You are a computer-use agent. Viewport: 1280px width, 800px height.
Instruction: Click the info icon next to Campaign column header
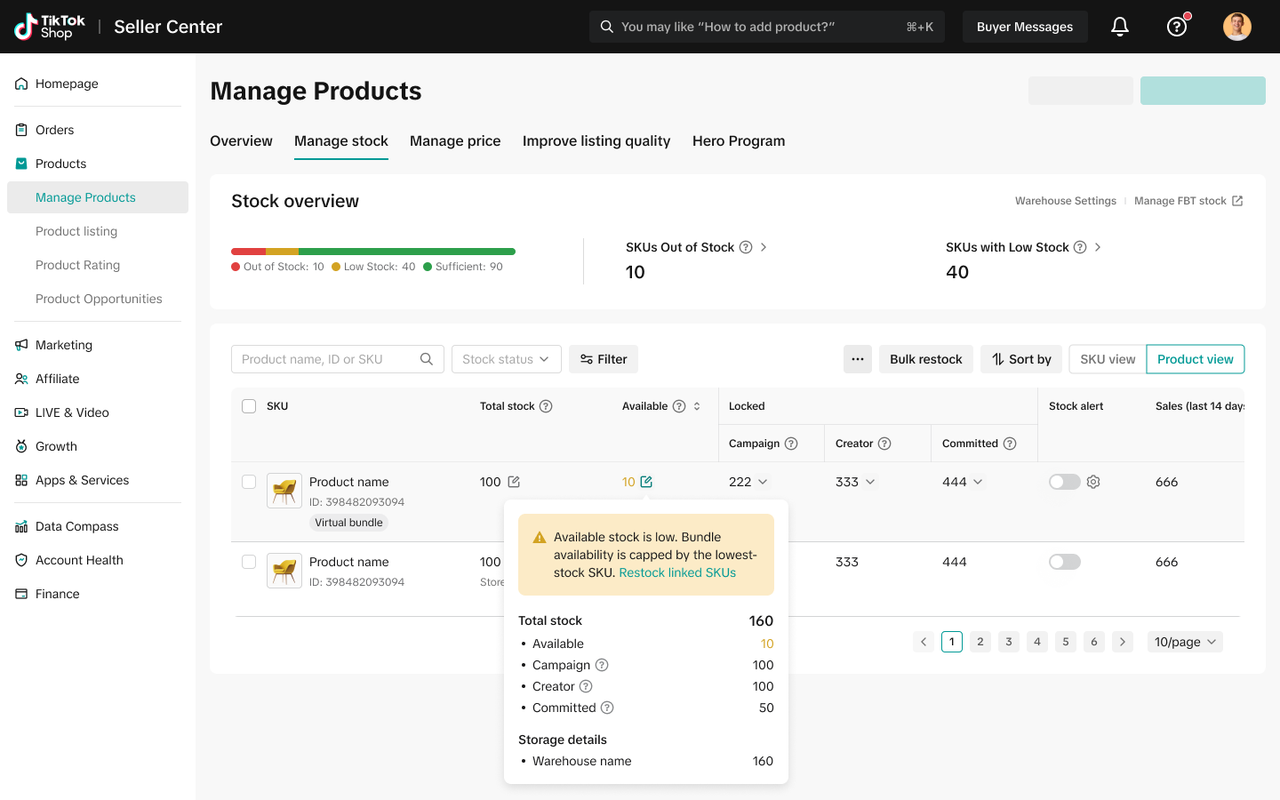(791, 444)
